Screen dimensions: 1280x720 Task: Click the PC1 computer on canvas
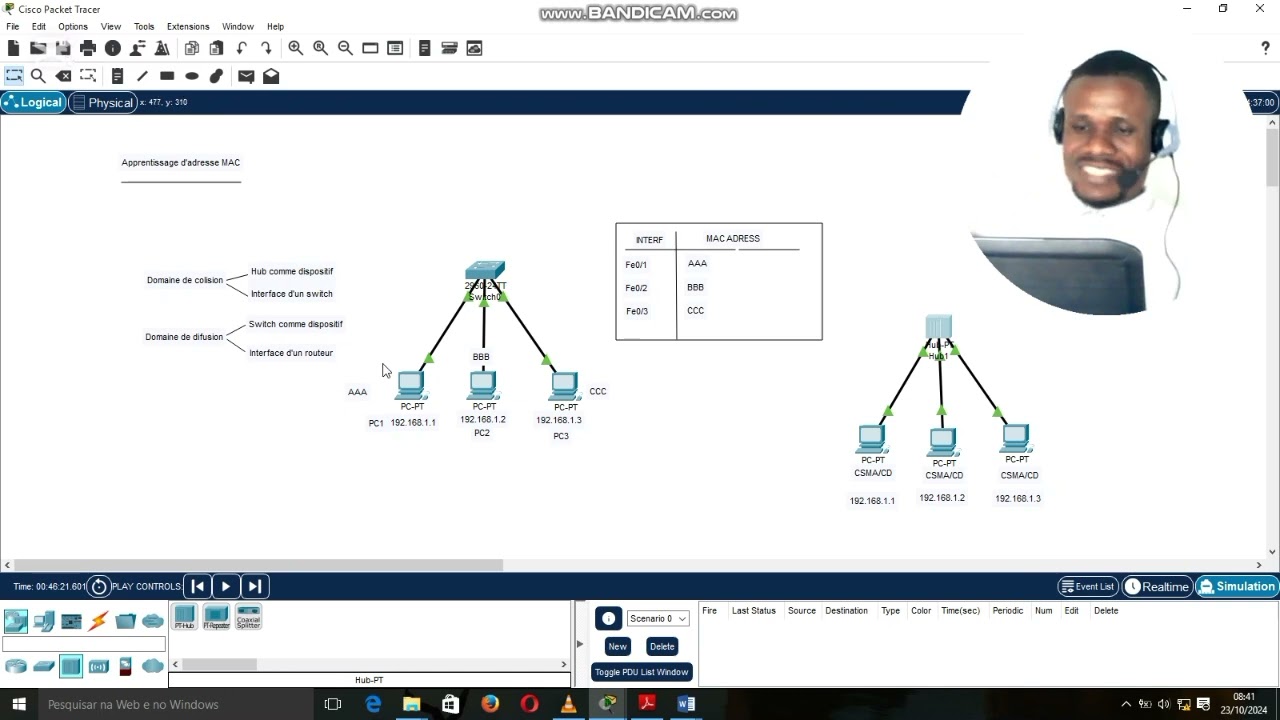point(411,385)
